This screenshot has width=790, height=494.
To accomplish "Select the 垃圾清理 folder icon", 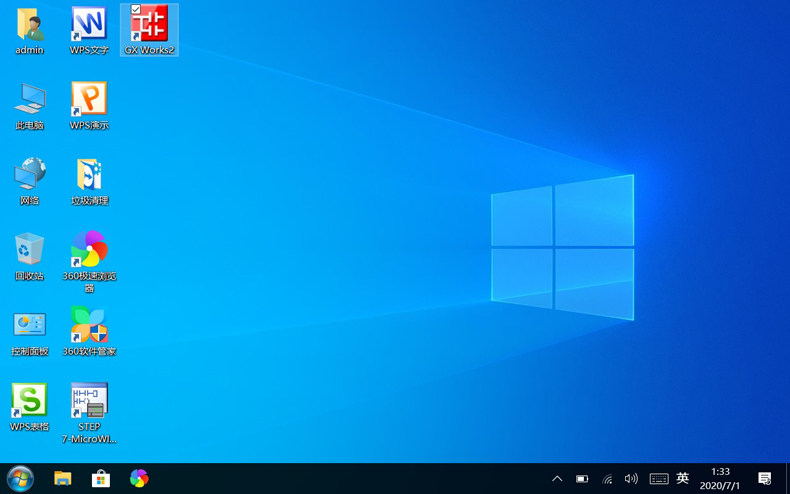I will (89, 174).
